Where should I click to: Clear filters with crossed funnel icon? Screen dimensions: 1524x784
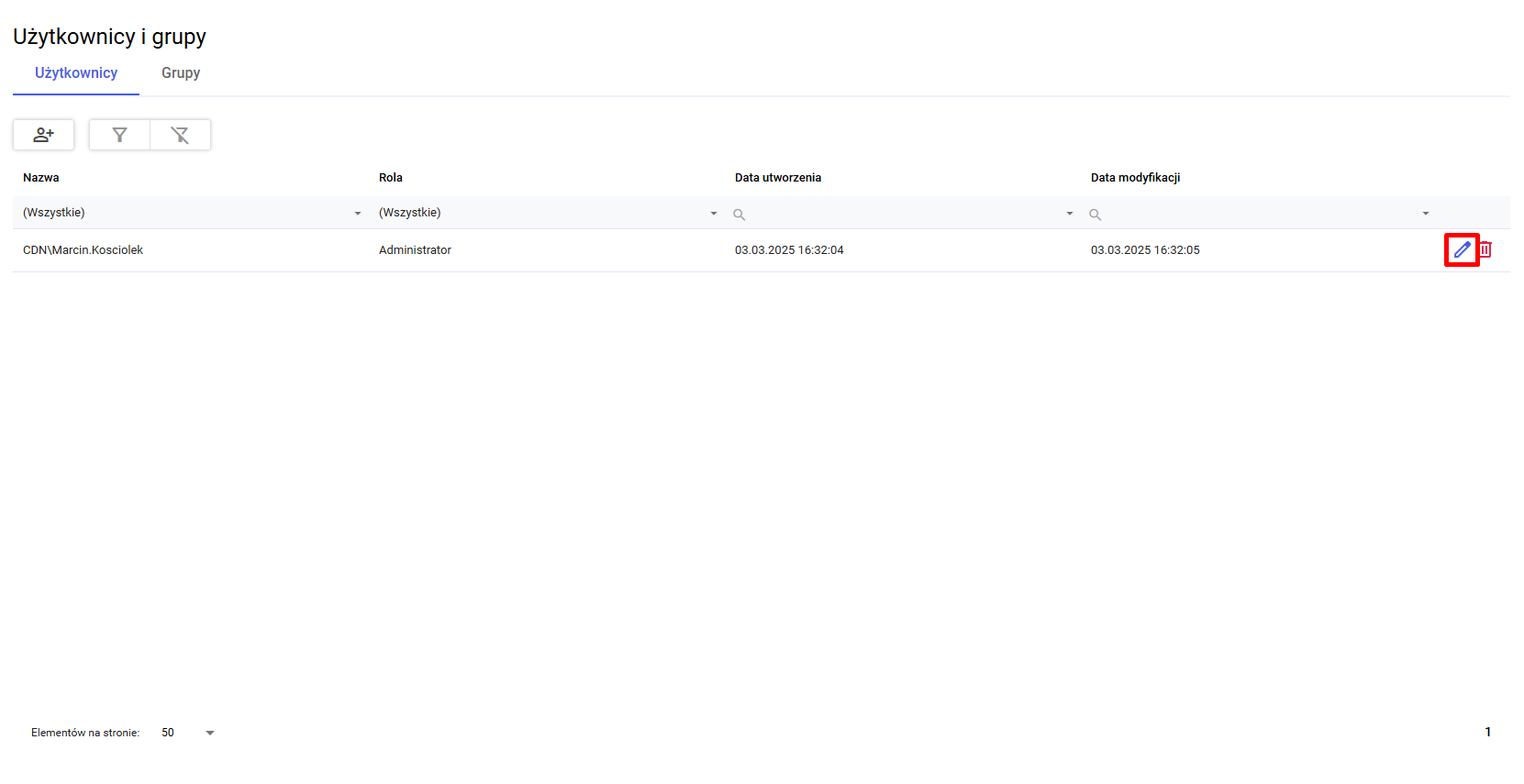181,135
